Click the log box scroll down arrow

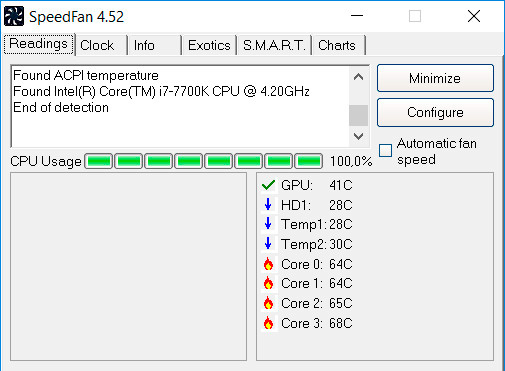pyautogui.click(x=358, y=136)
